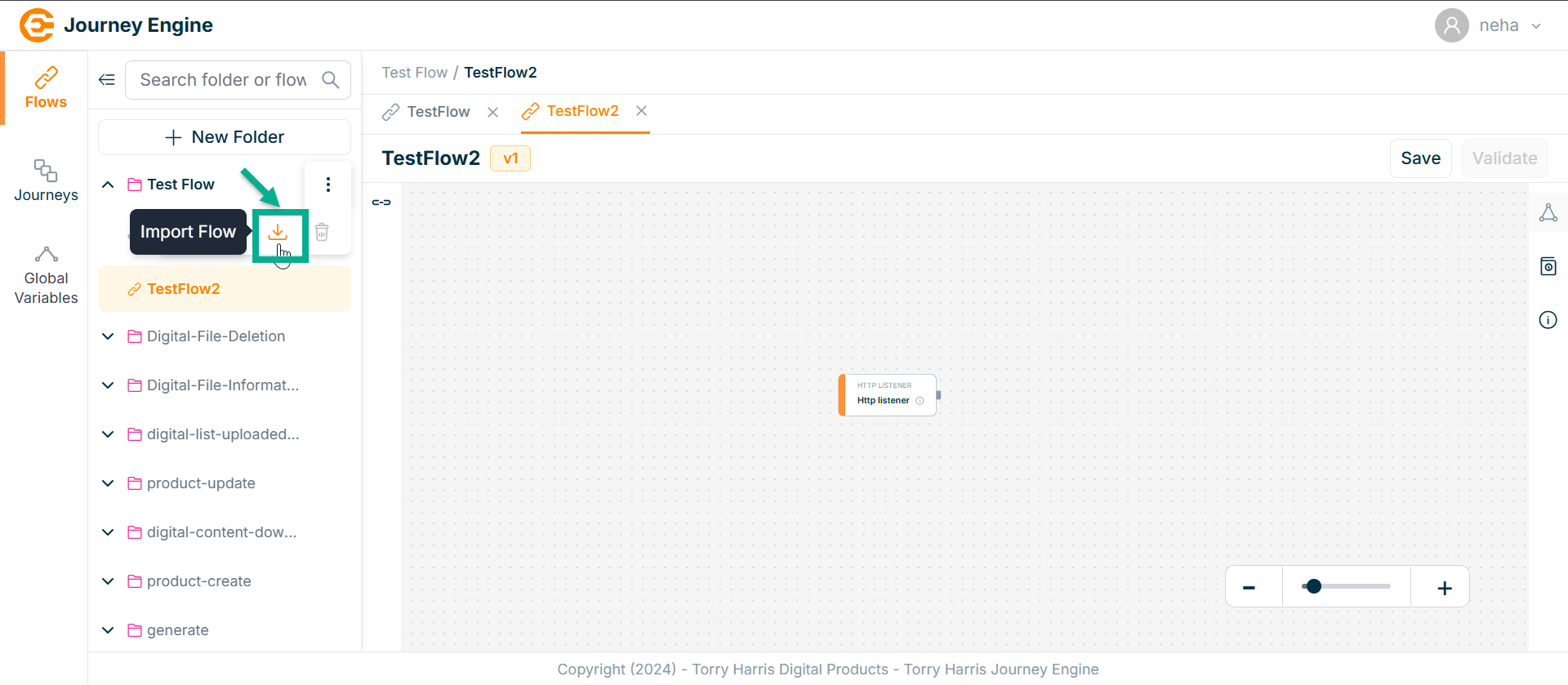Open Journeys in the left navigation
The height and width of the screenshot is (685, 1568).
click(x=46, y=181)
